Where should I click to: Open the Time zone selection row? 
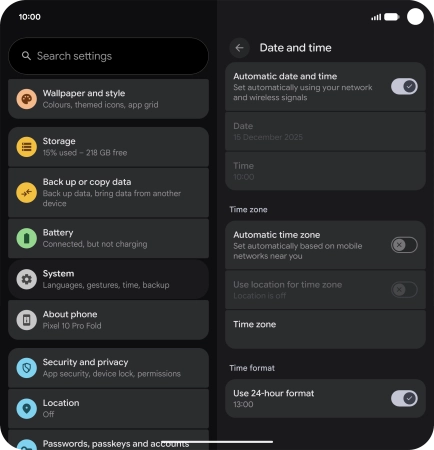[325, 330]
